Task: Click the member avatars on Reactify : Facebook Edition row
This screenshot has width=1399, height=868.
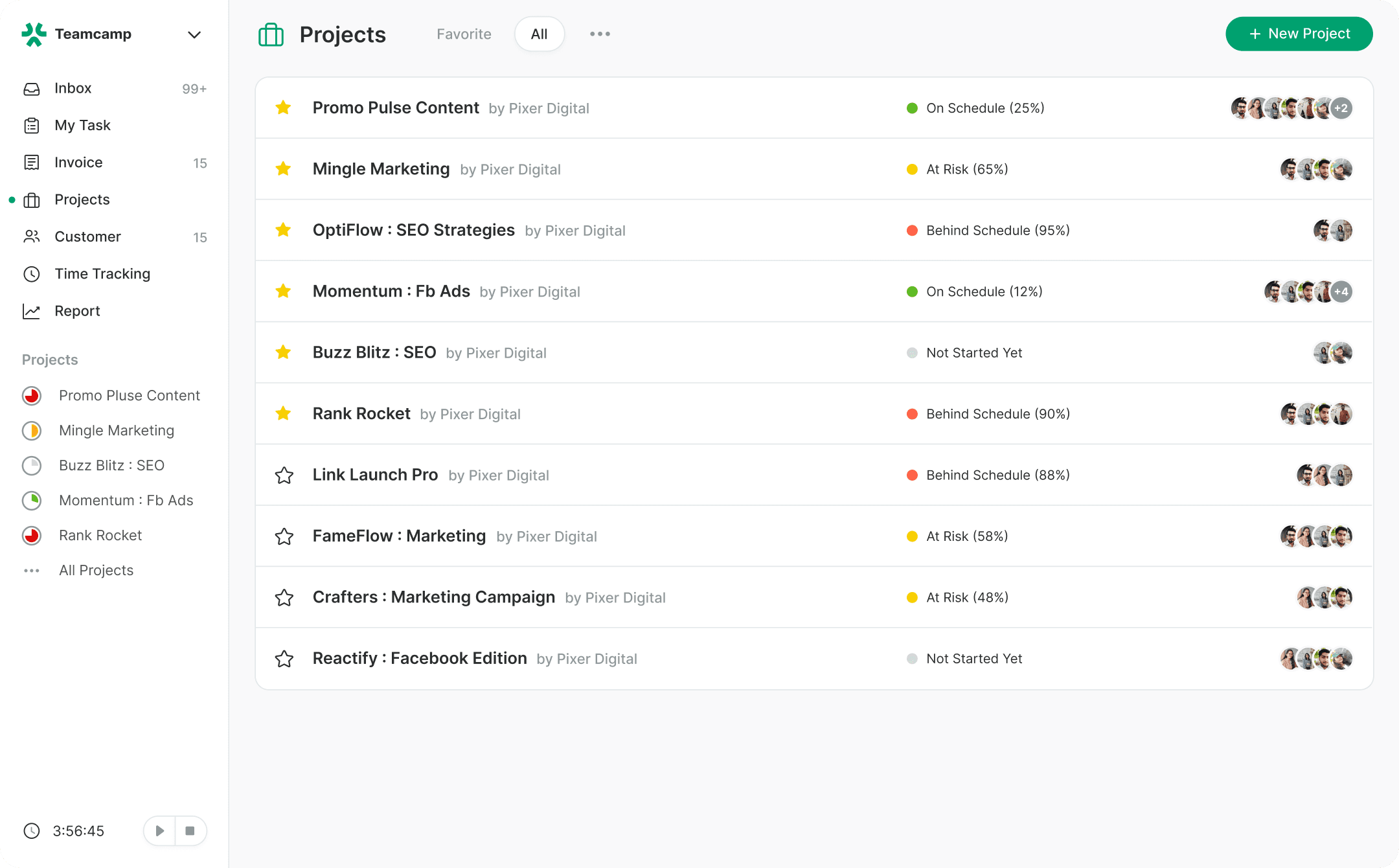Action: (1316, 659)
